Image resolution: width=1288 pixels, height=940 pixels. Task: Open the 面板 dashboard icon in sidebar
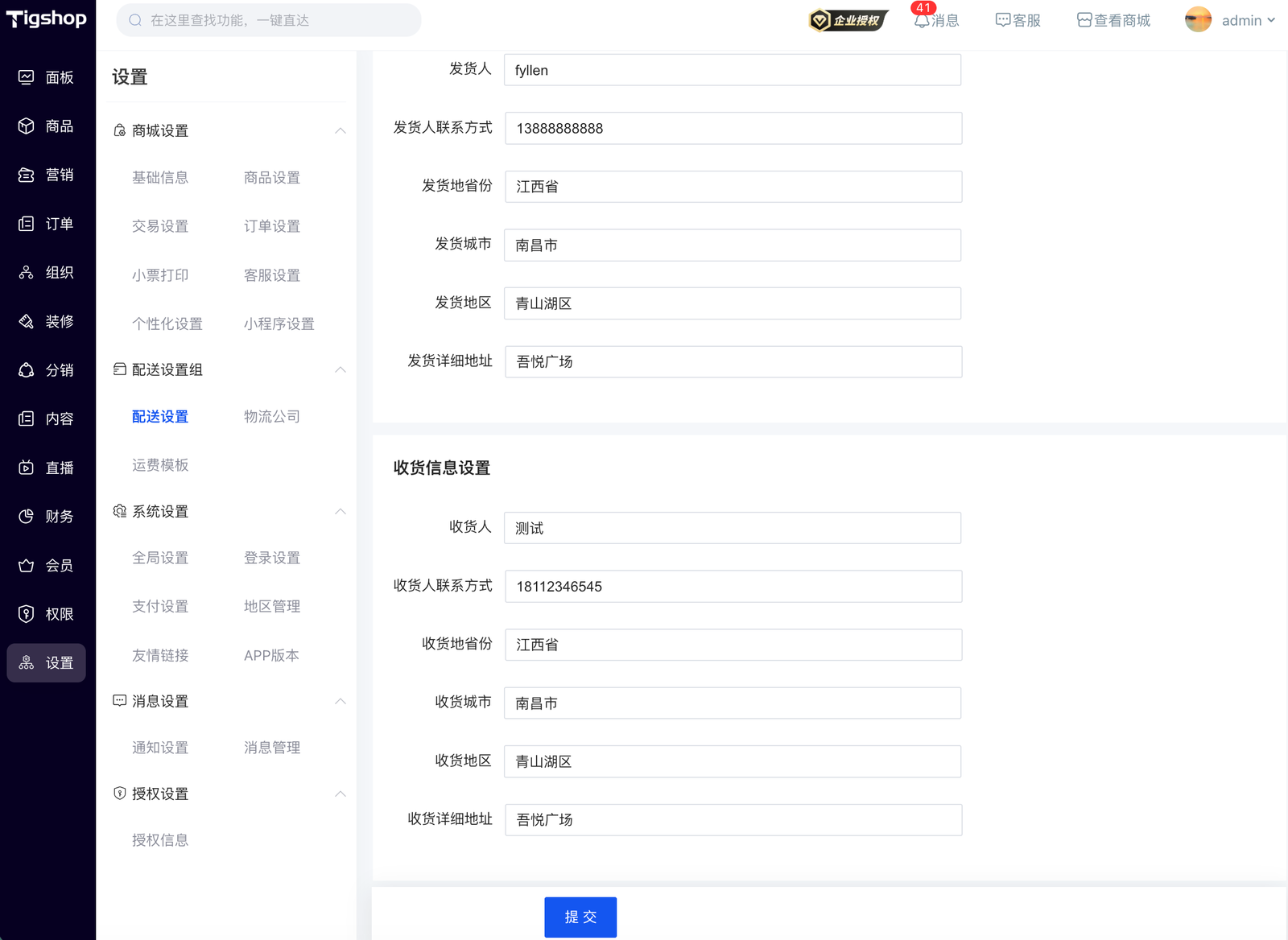pyautogui.click(x=27, y=77)
